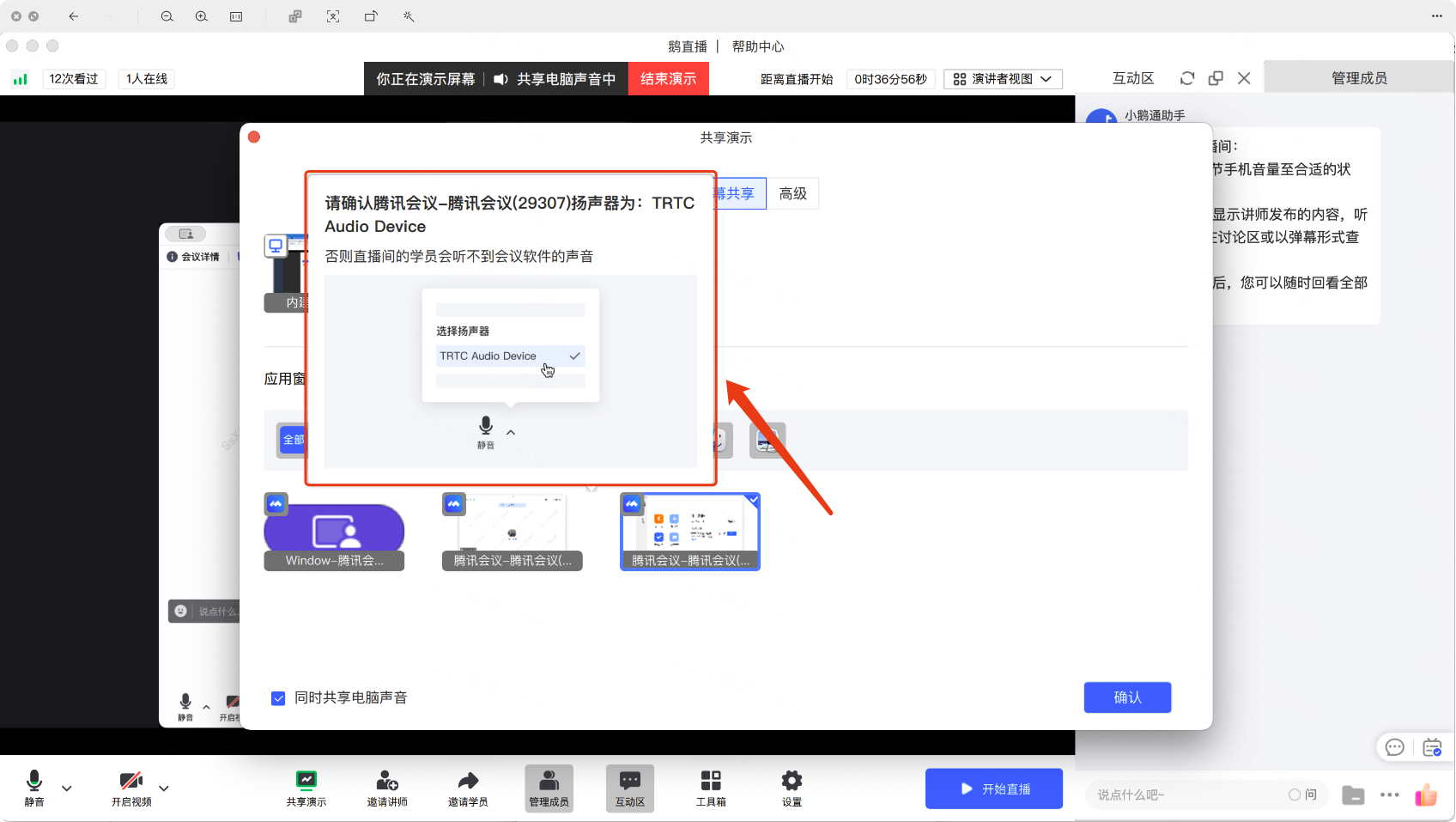This screenshot has height=822, width=1456.
Task: Open the 帮助中心 link
Action: [x=758, y=46]
